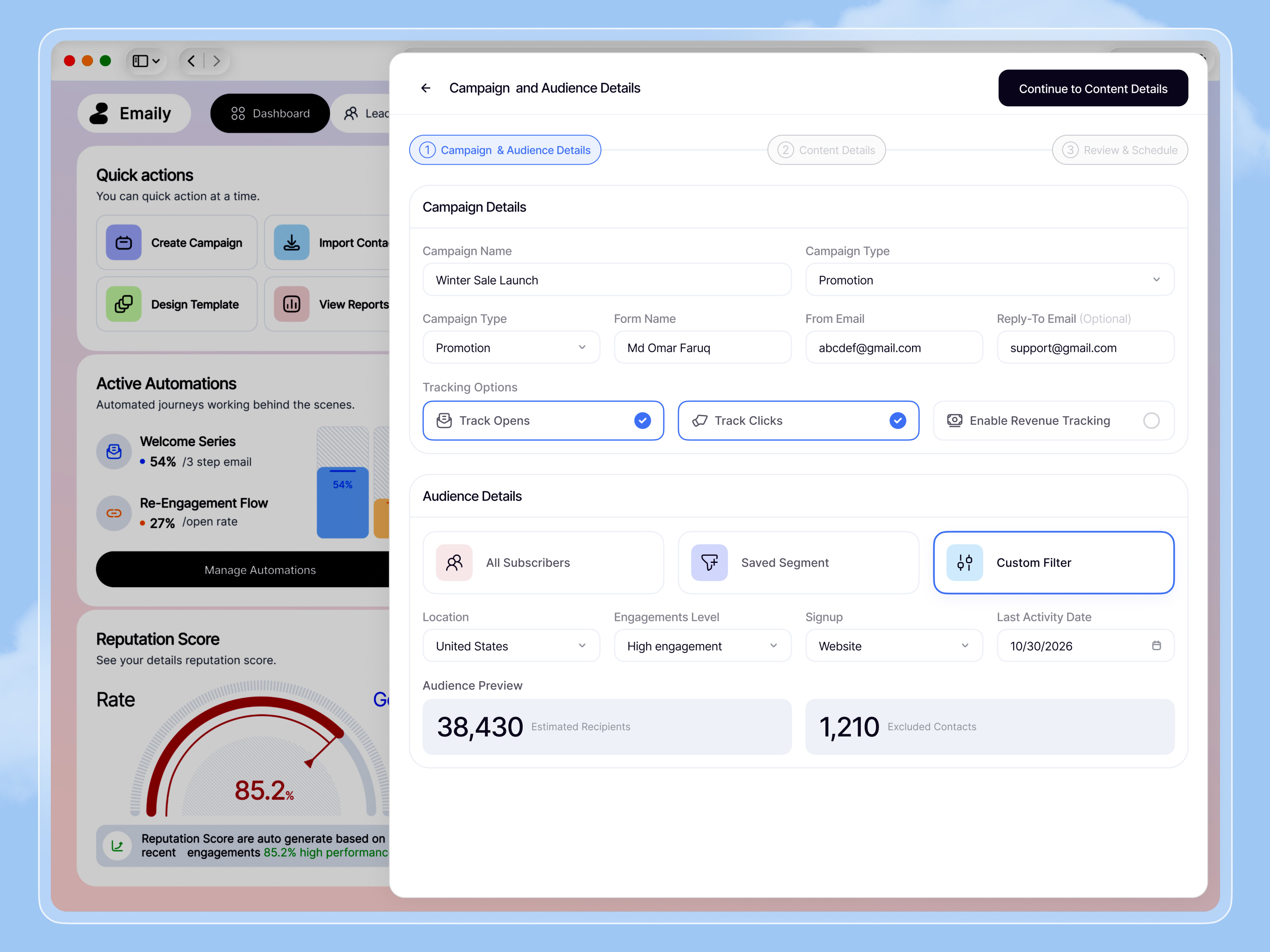Click the back arrow beside Campaign and Audience Details
This screenshot has height=952, width=1270.
pos(426,88)
